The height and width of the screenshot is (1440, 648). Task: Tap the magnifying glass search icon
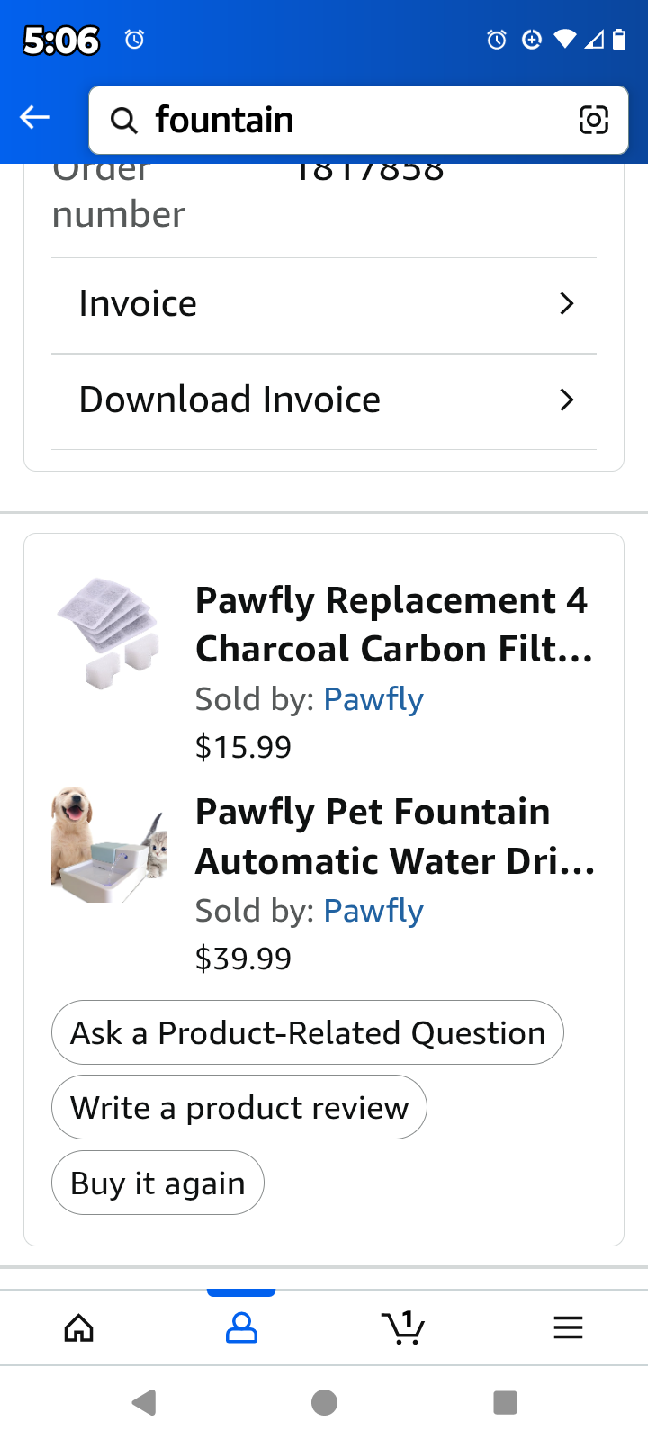point(124,119)
